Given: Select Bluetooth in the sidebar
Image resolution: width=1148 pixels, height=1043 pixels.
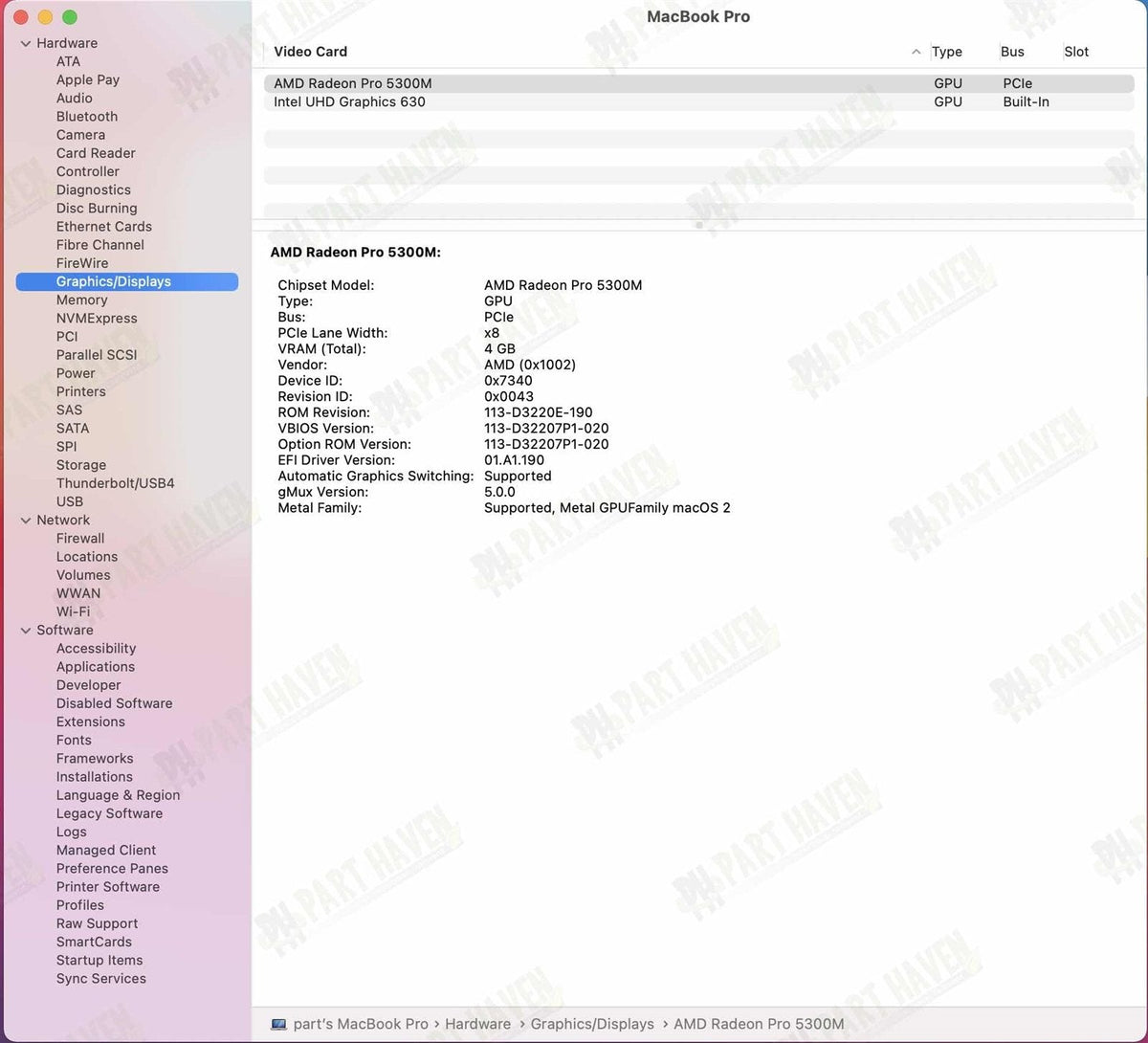Looking at the screenshot, I should click(87, 117).
